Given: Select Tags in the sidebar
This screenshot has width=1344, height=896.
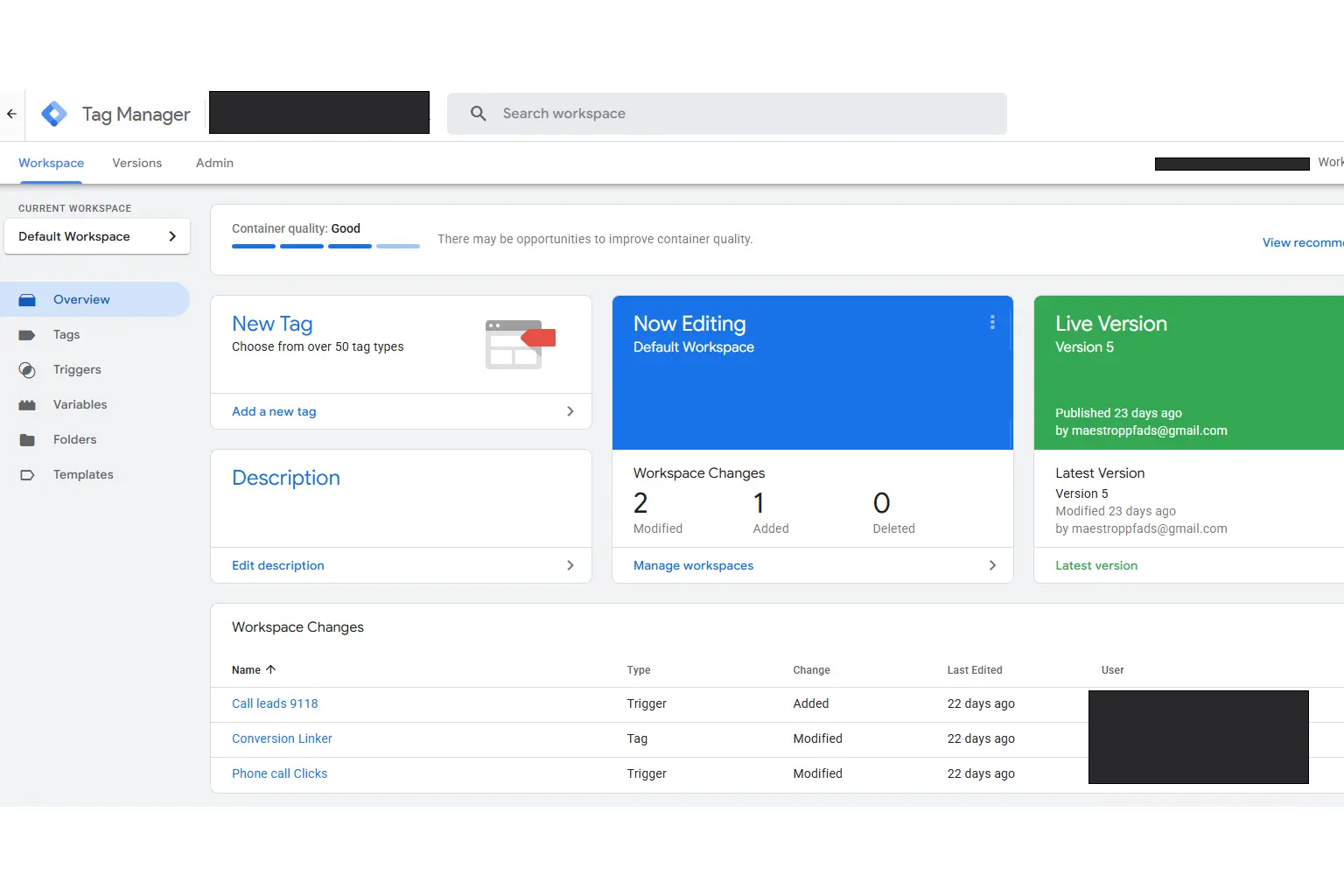Looking at the screenshot, I should [x=94, y=334].
